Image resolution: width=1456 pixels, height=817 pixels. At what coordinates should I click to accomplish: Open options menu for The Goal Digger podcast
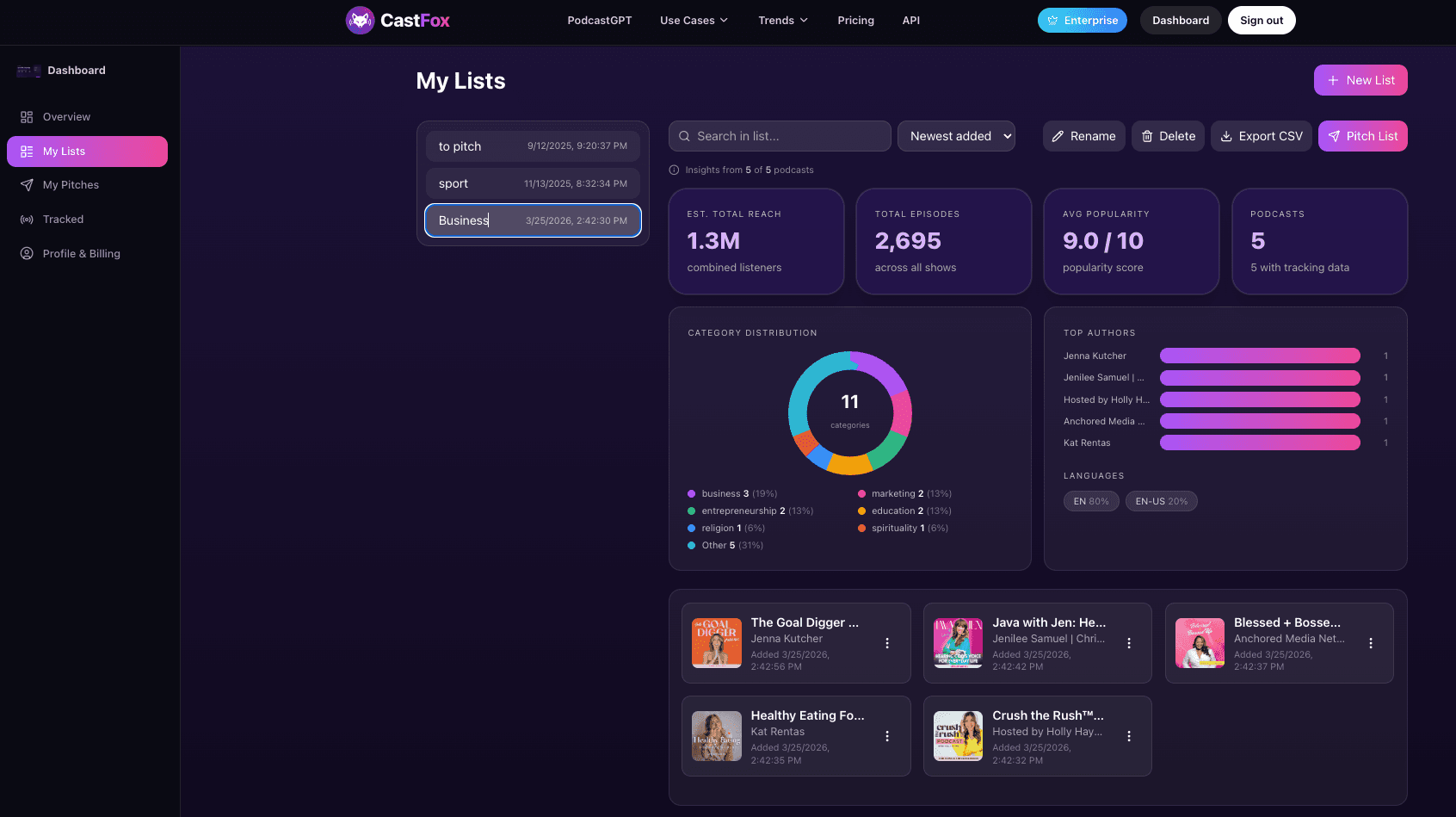click(x=887, y=643)
